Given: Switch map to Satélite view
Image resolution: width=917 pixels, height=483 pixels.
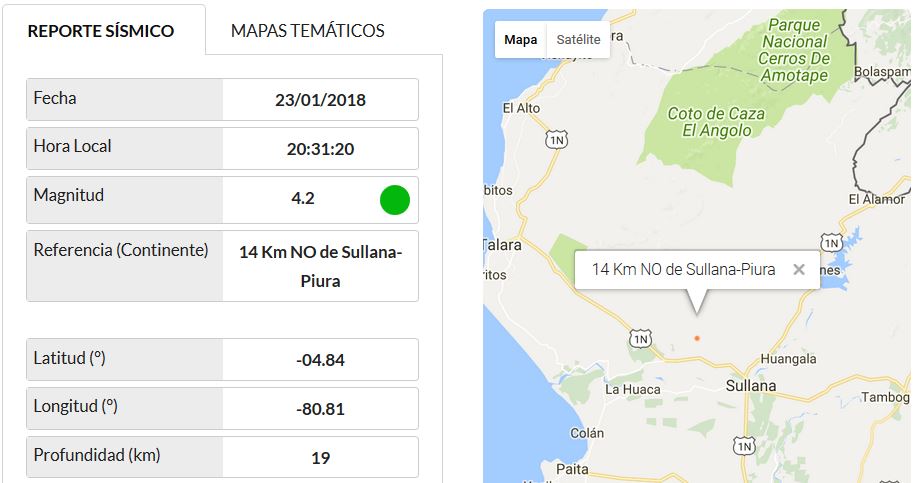Looking at the screenshot, I should coord(578,40).
